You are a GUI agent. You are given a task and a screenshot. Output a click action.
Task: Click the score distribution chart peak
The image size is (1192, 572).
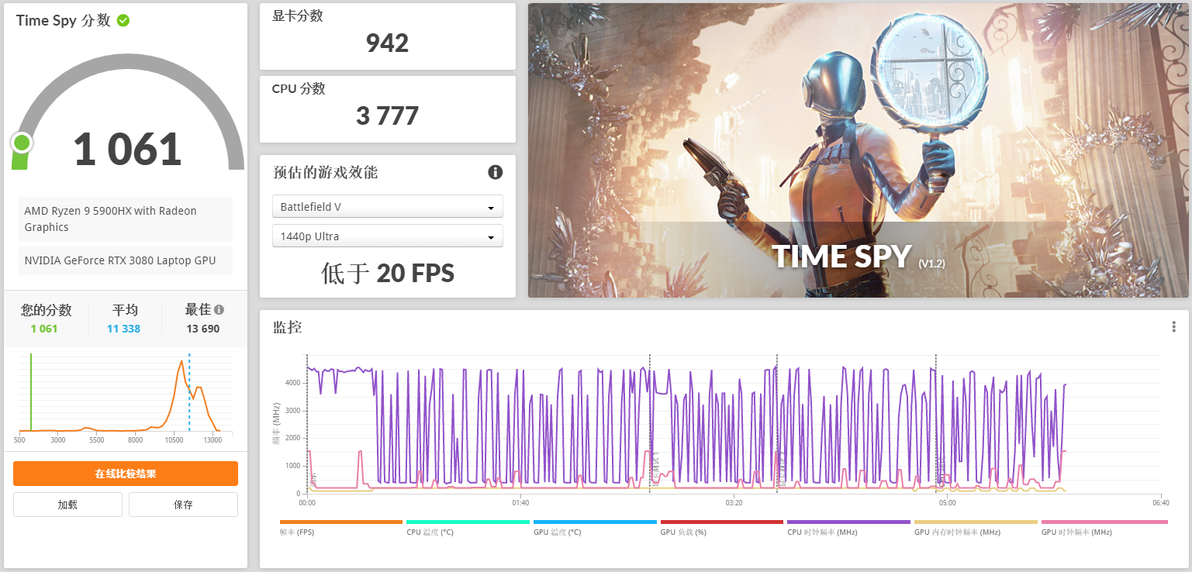coord(180,363)
